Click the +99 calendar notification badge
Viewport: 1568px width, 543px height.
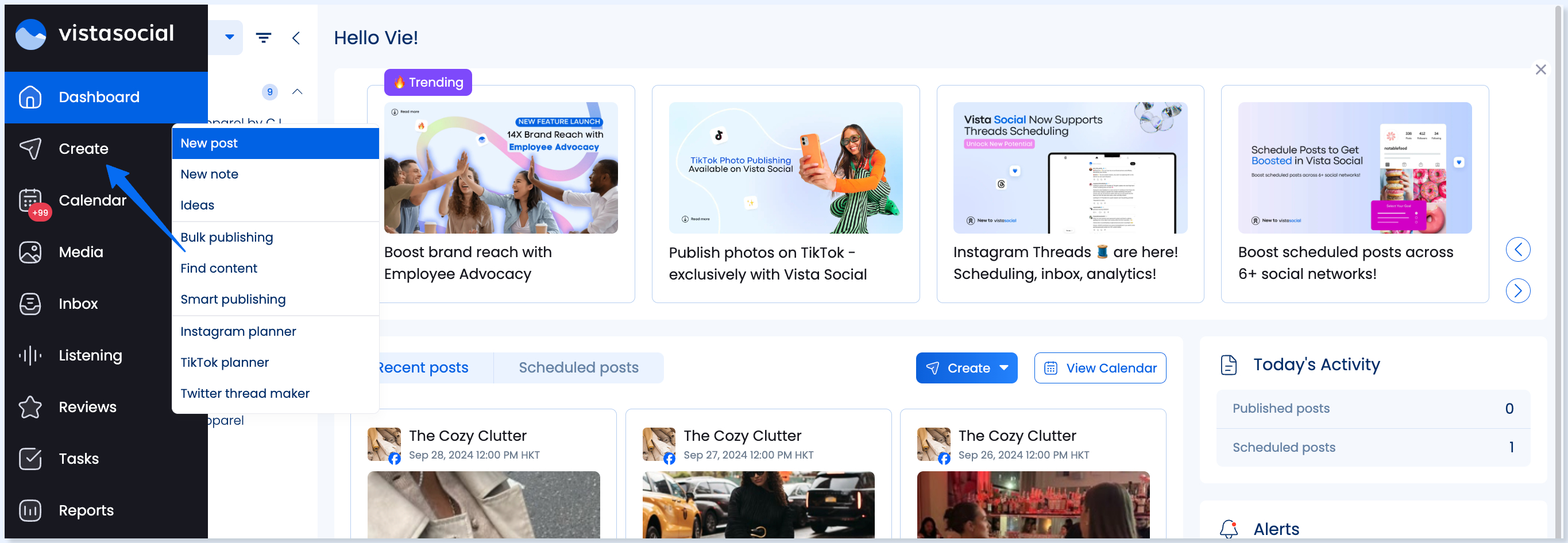pyautogui.click(x=40, y=213)
